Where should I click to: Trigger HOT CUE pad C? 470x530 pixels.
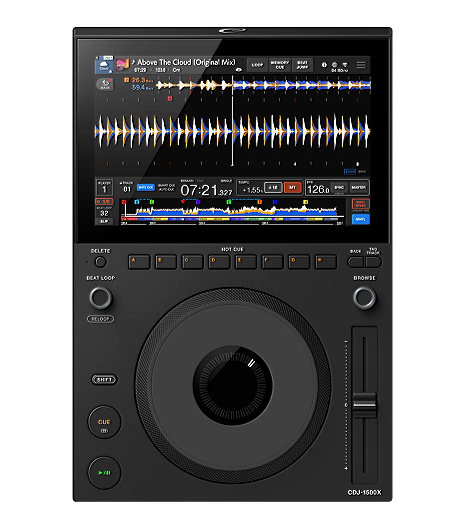click(x=192, y=262)
